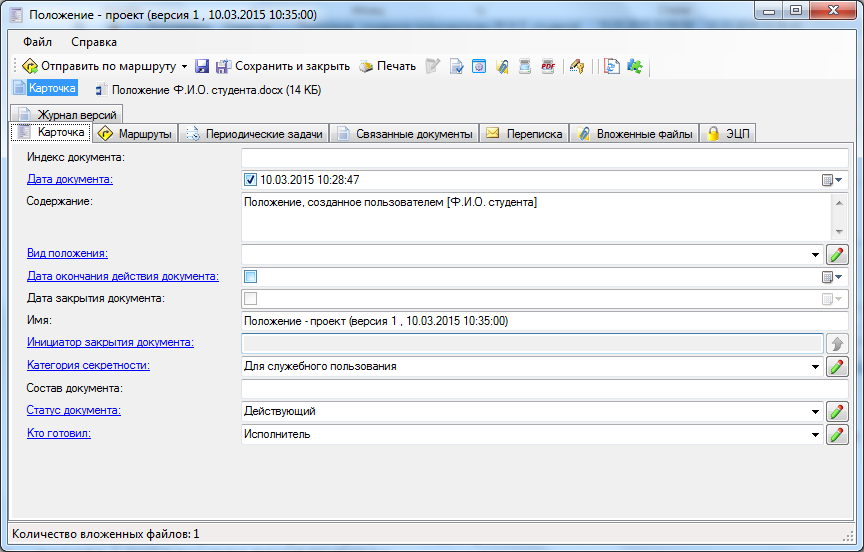Click the status text Количество вложенных файлов: 1
Image resolution: width=864 pixels, height=552 pixels.
[x=106, y=534]
